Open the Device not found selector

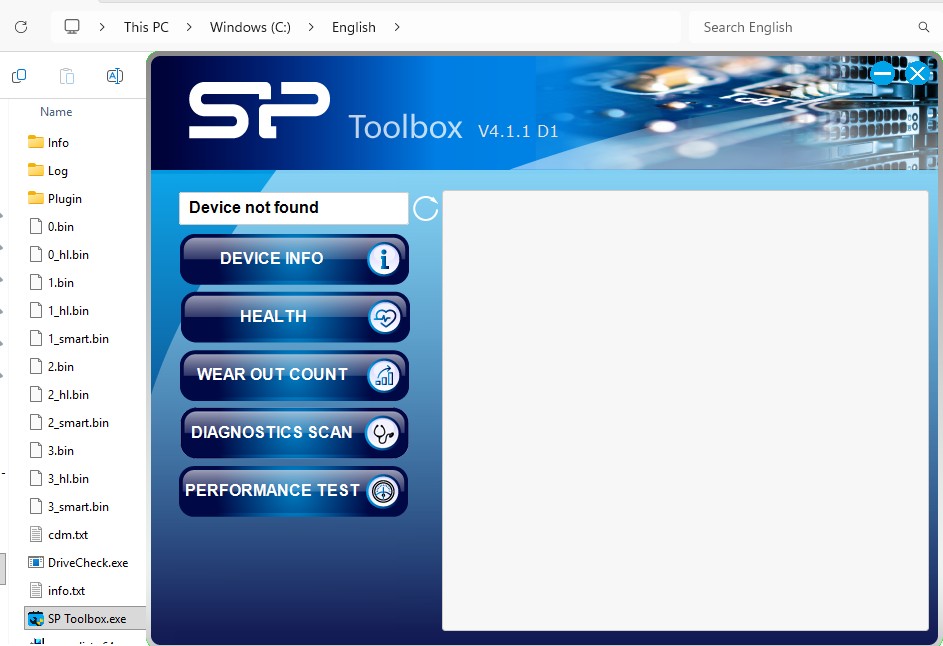pos(293,208)
